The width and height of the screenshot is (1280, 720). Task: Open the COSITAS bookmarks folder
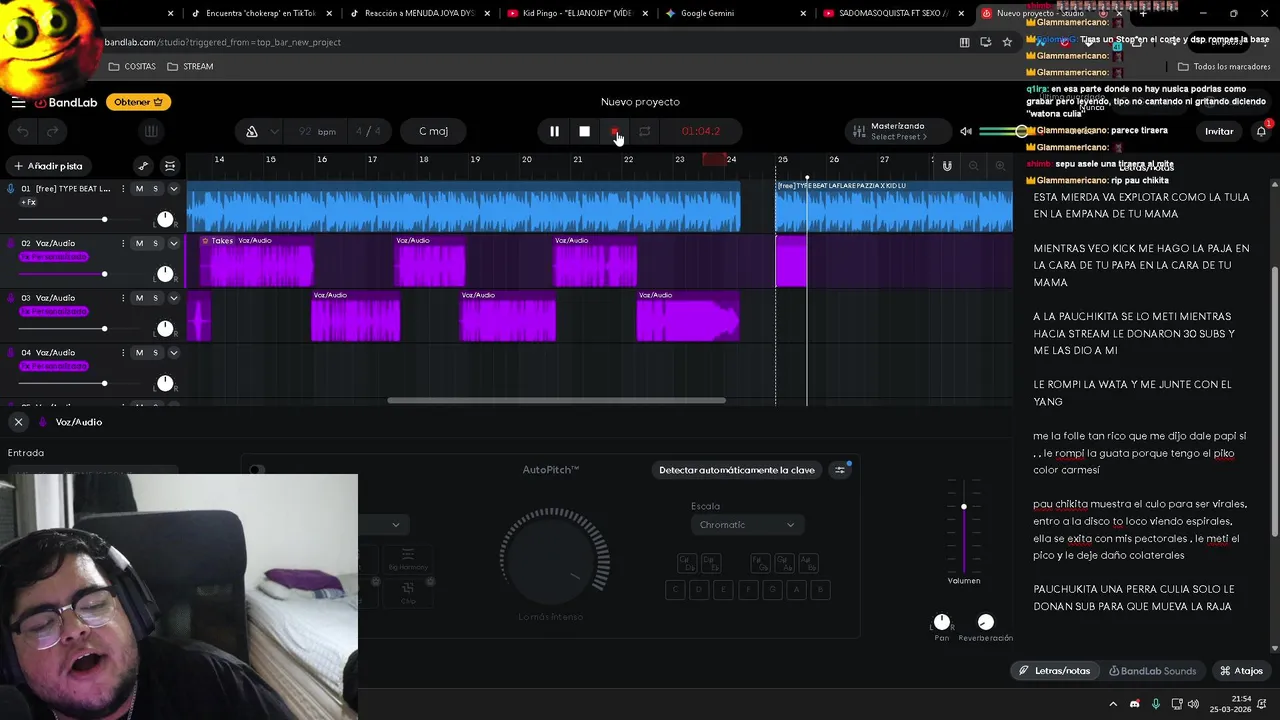point(132,66)
